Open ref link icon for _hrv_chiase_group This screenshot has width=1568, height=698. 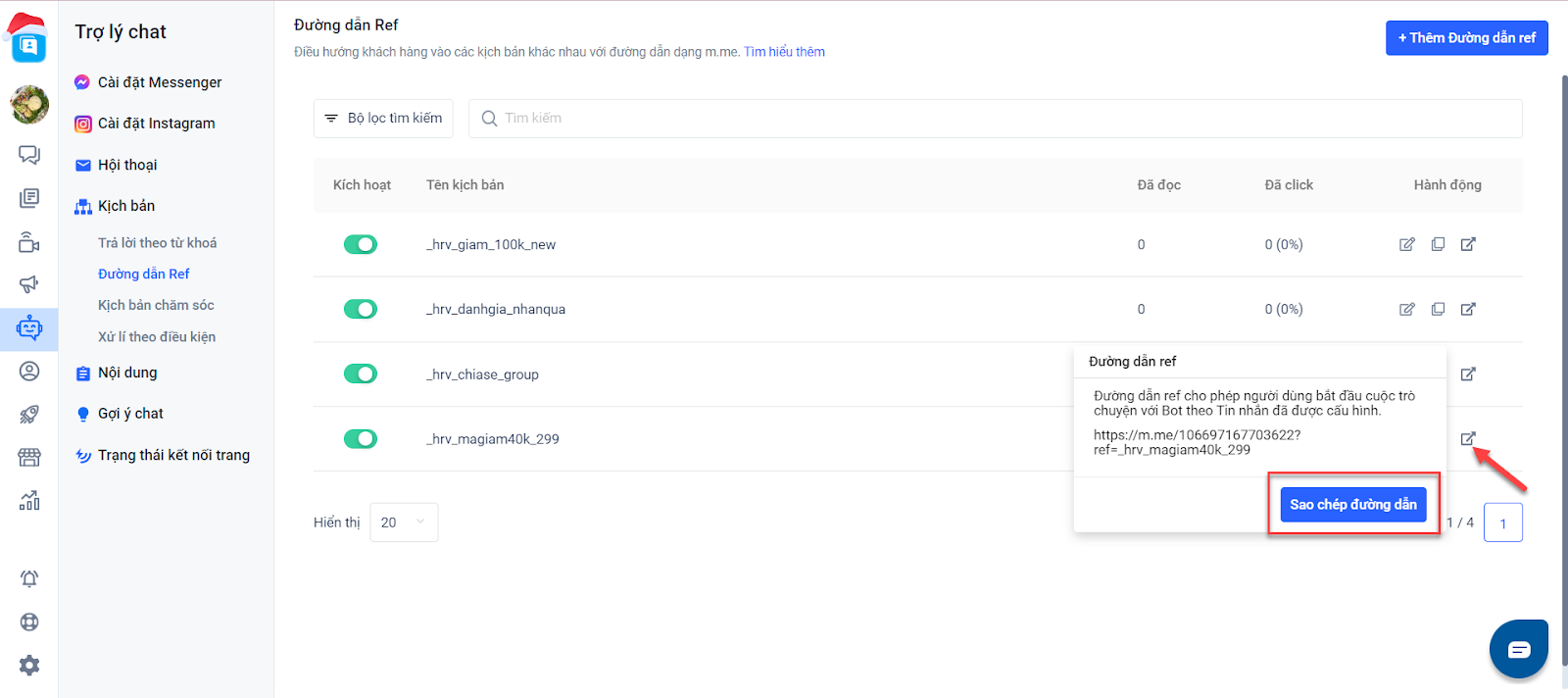(x=1468, y=374)
